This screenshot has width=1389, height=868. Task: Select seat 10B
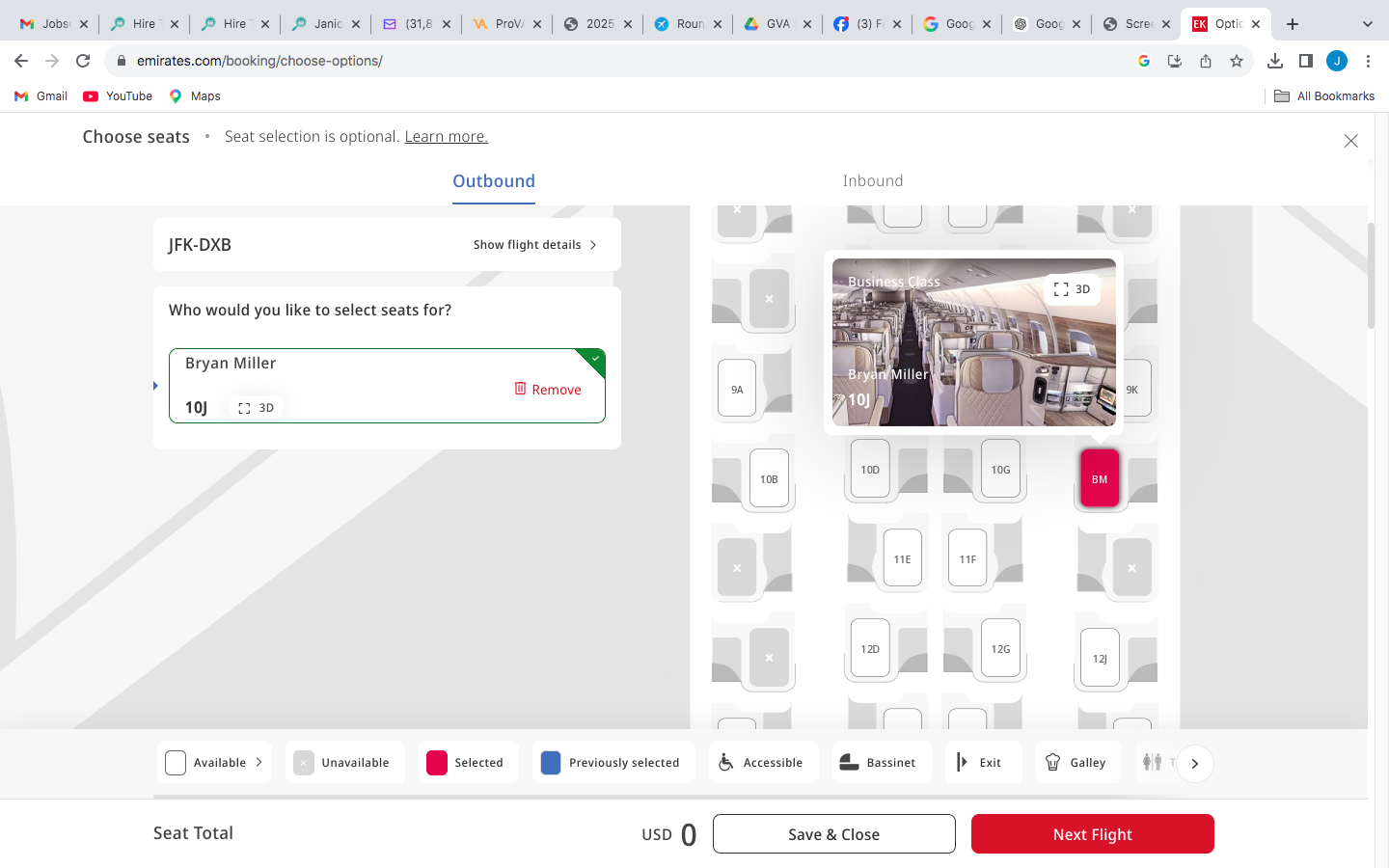pos(769,478)
